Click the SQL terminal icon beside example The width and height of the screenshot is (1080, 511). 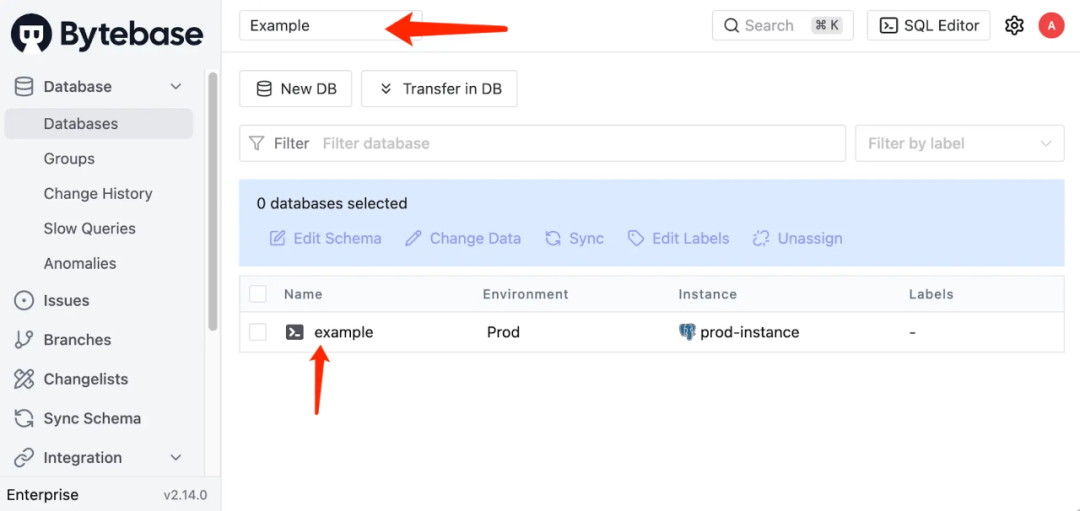pos(294,332)
